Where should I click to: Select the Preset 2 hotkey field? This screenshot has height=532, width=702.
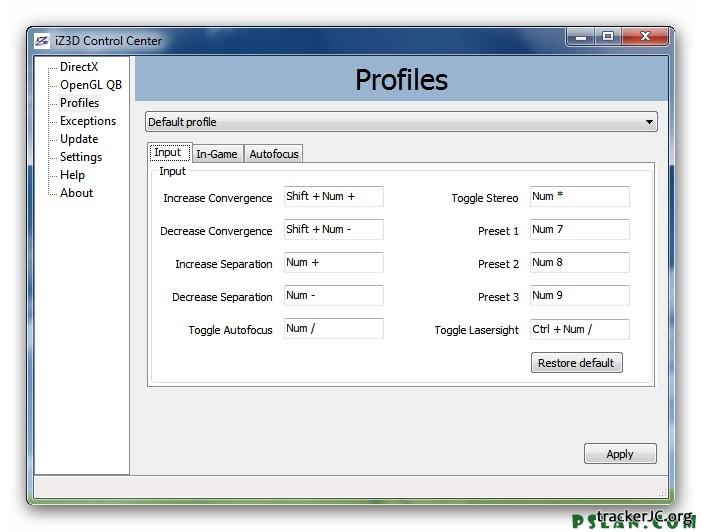(579, 263)
